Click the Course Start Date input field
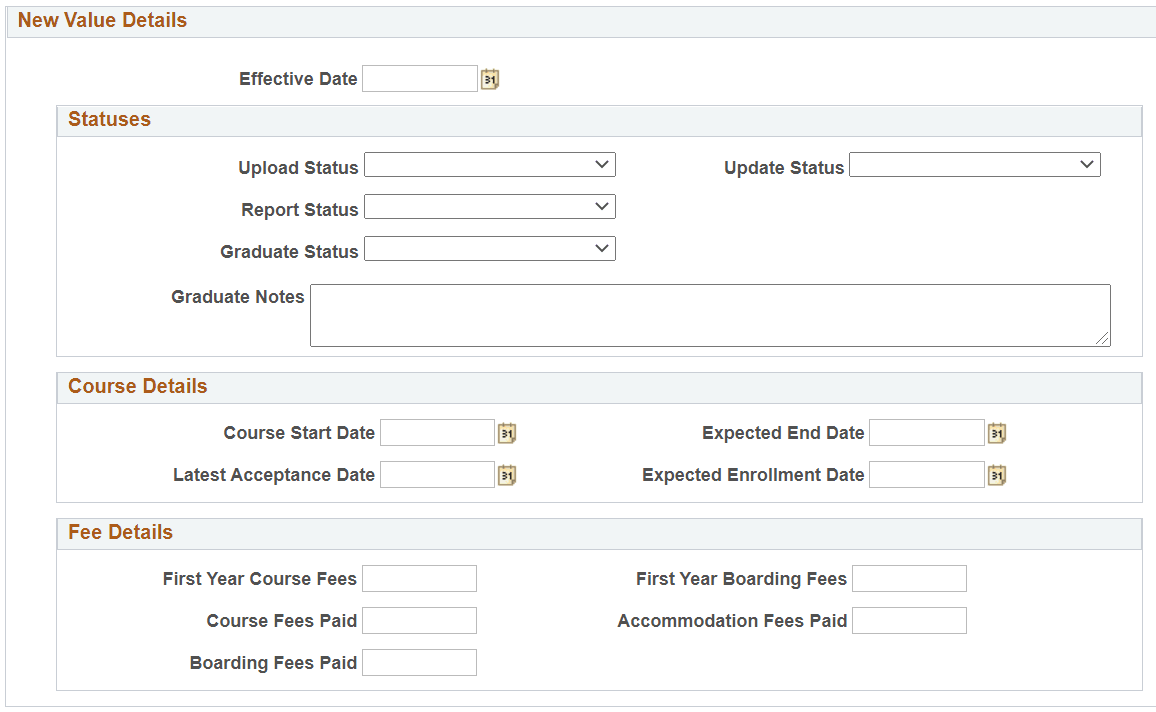The height and width of the screenshot is (712, 1156). click(437, 432)
